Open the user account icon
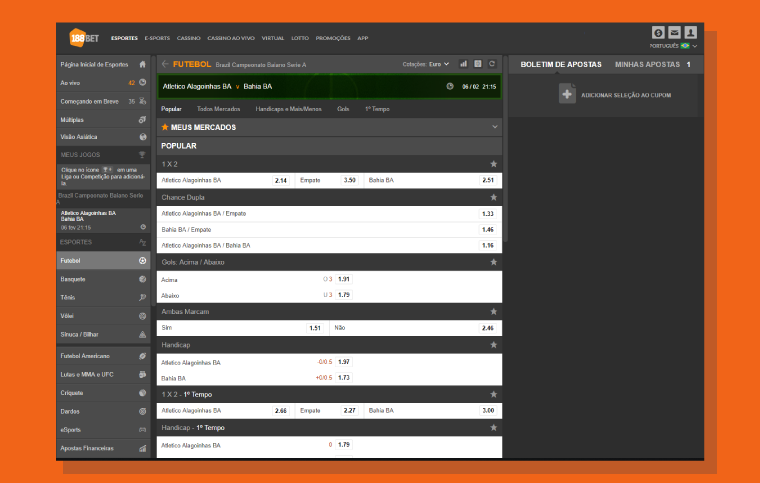The image size is (760, 483). [x=691, y=32]
